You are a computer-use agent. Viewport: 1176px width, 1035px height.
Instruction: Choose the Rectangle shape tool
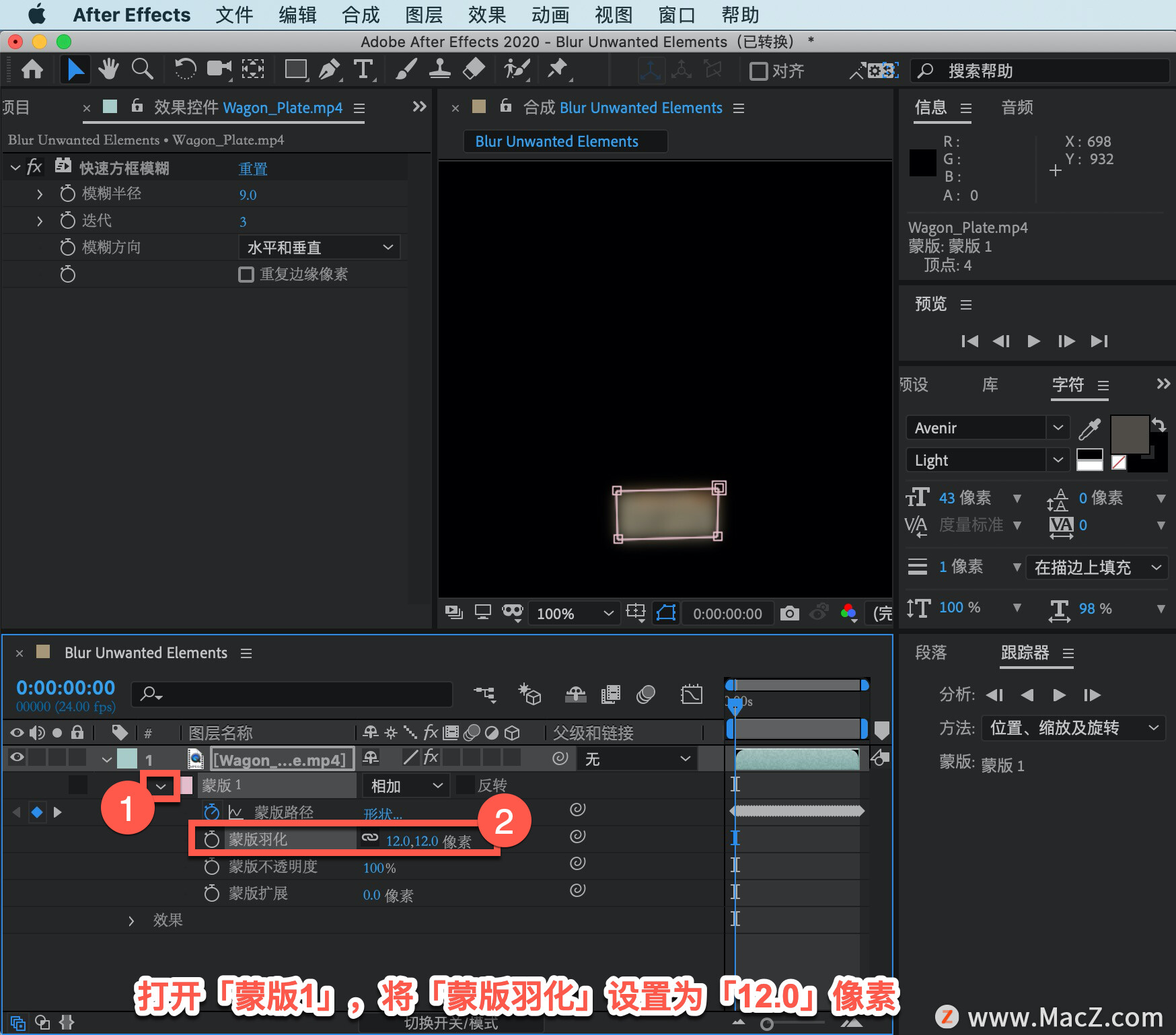click(x=296, y=70)
